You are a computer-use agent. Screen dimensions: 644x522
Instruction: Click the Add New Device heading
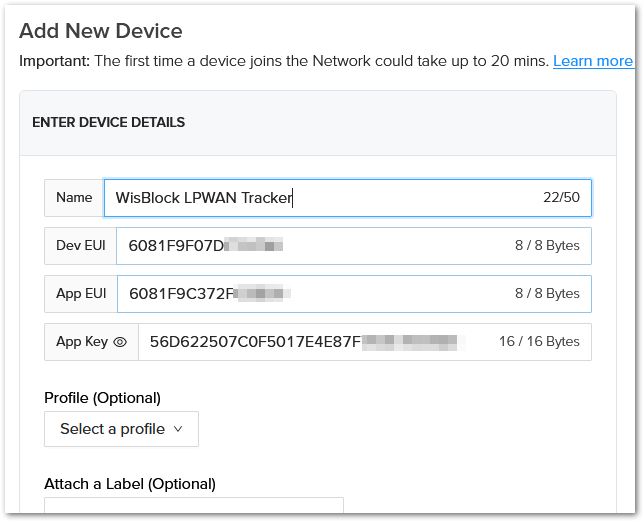click(x=101, y=31)
